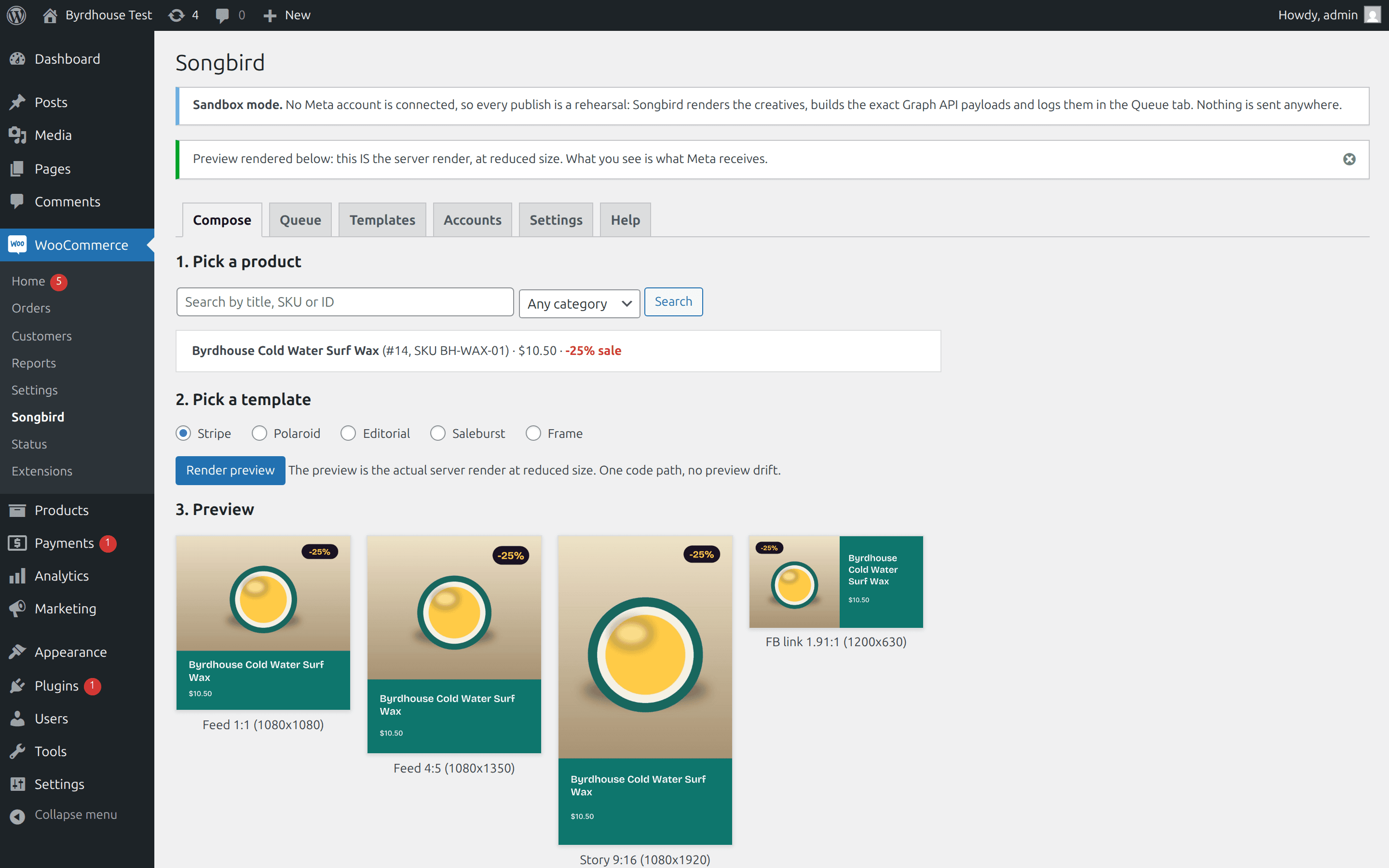
Task: Open WooCommerce Extensions submenu item
Action: pyautogui.click(x=42, y=471)
